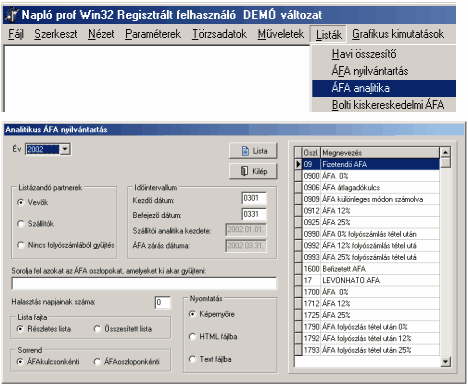The height and width of the screenshot is (386, 468).
Task: Click the ÁFA zárás dátuma field
Action: 246,246
